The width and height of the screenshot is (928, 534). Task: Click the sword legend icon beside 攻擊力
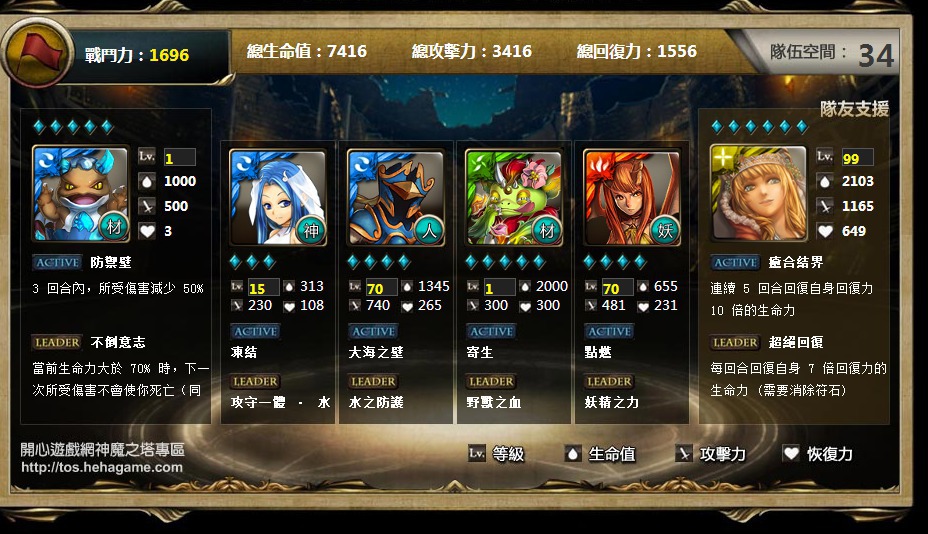(684, 453)
